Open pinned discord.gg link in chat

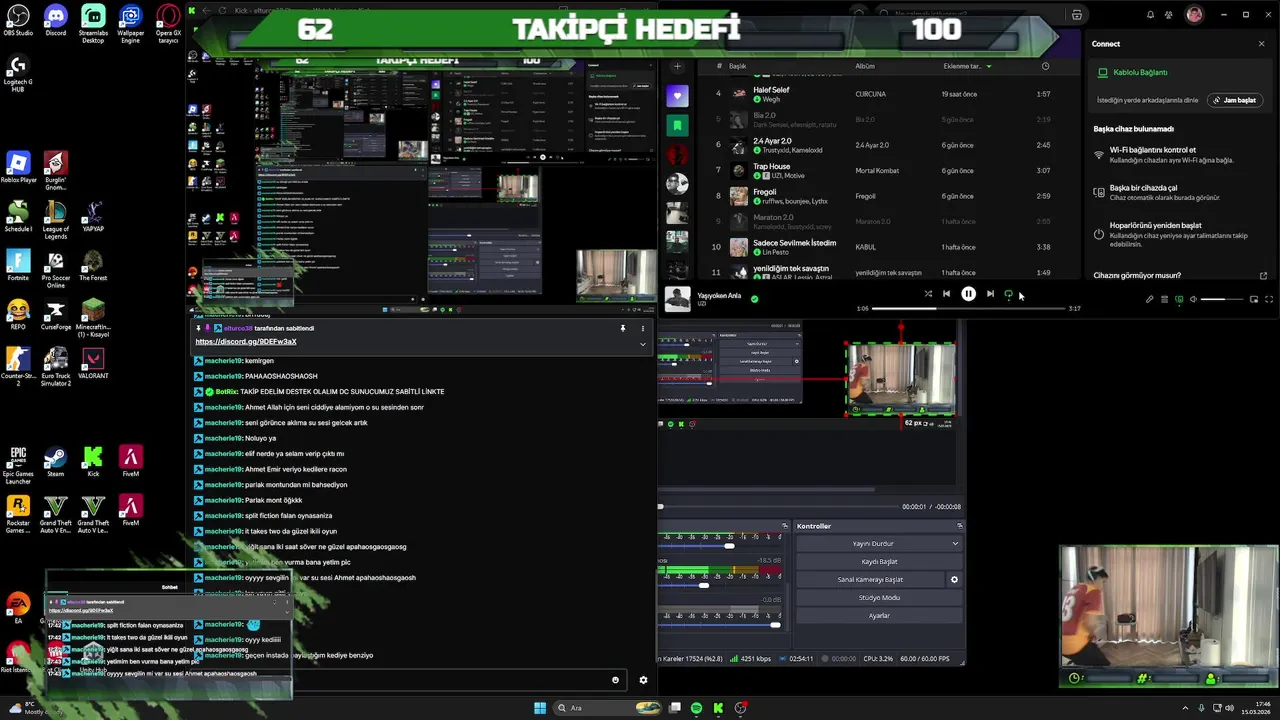tap(246, 342)
